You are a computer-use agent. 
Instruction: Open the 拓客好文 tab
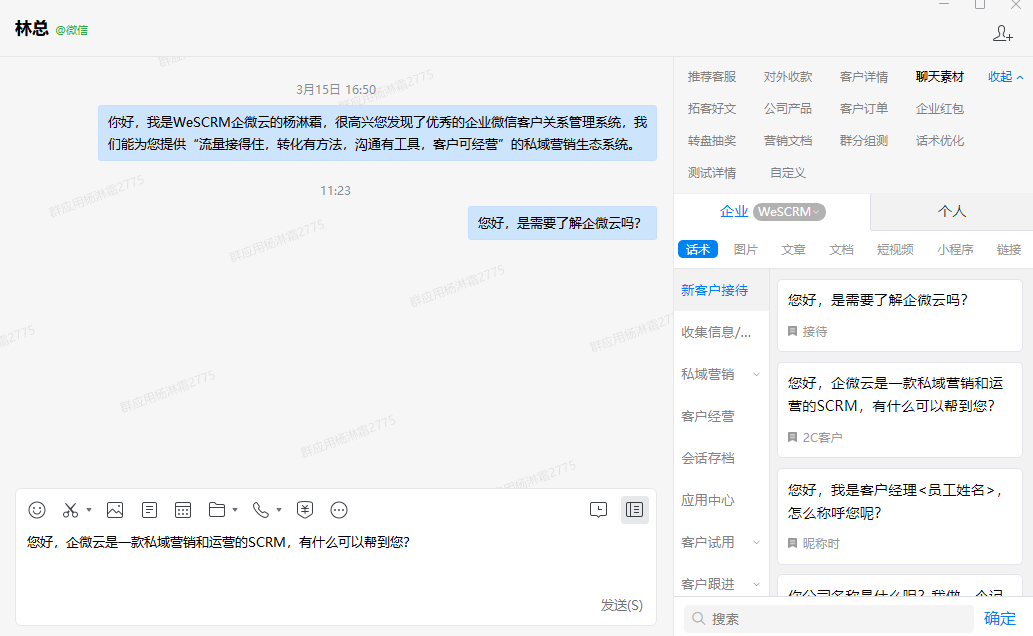tap(712, 109)
